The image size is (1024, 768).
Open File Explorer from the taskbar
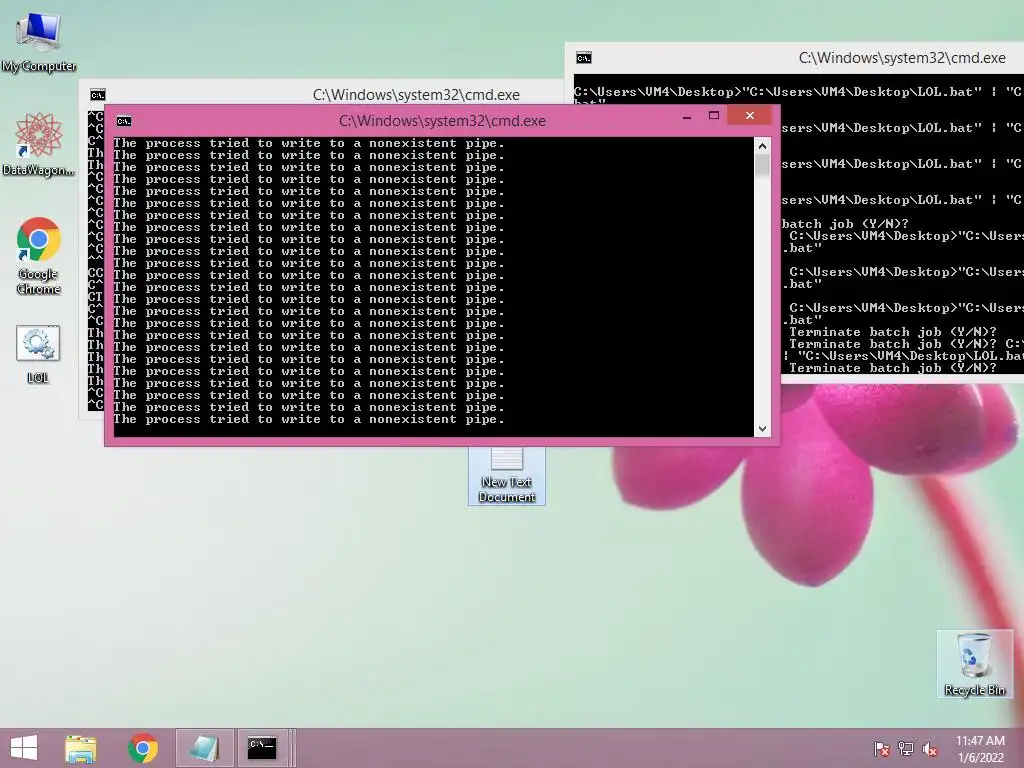(x=81, y=748)
